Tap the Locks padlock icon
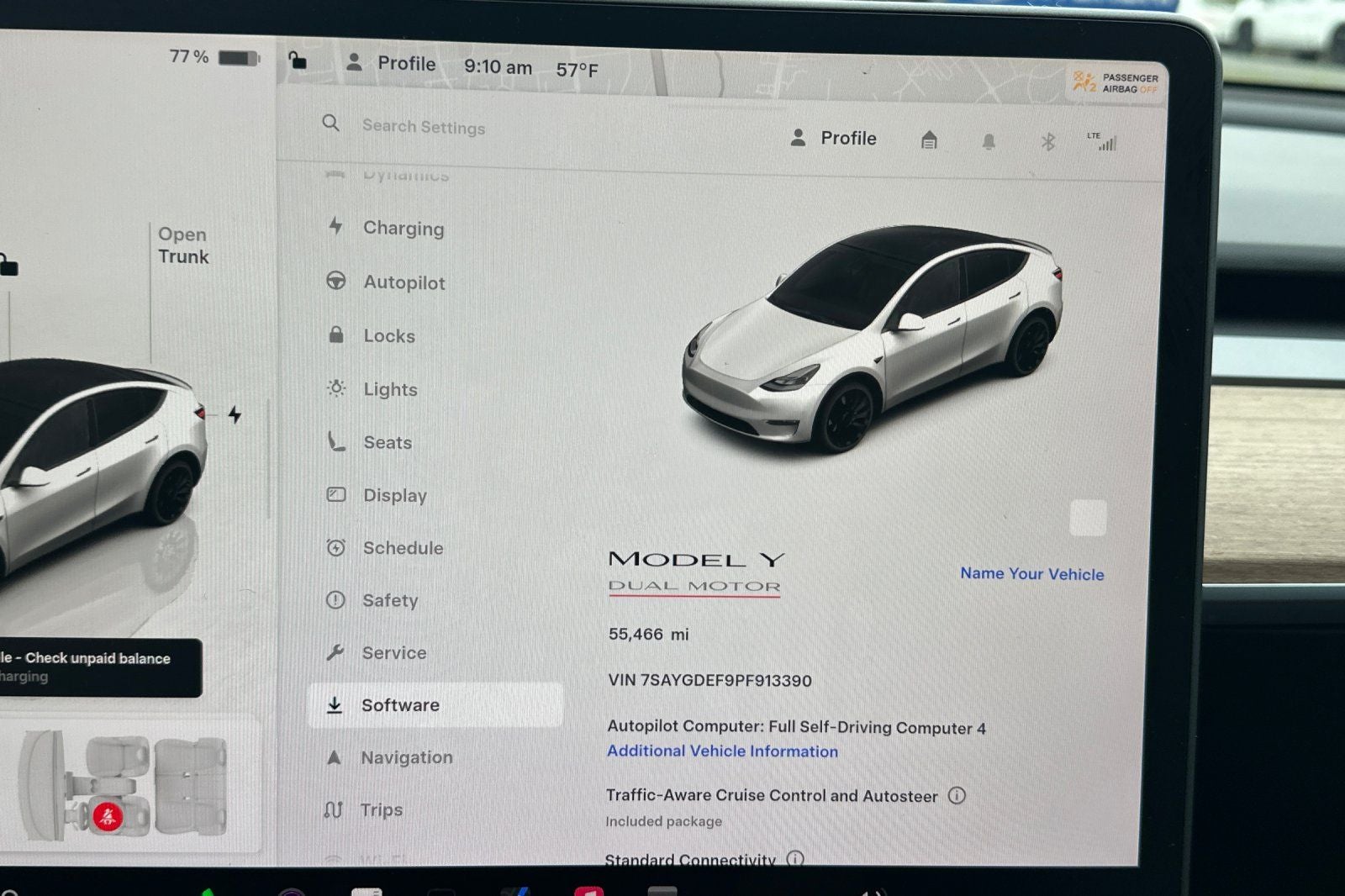 pos(336,334)
